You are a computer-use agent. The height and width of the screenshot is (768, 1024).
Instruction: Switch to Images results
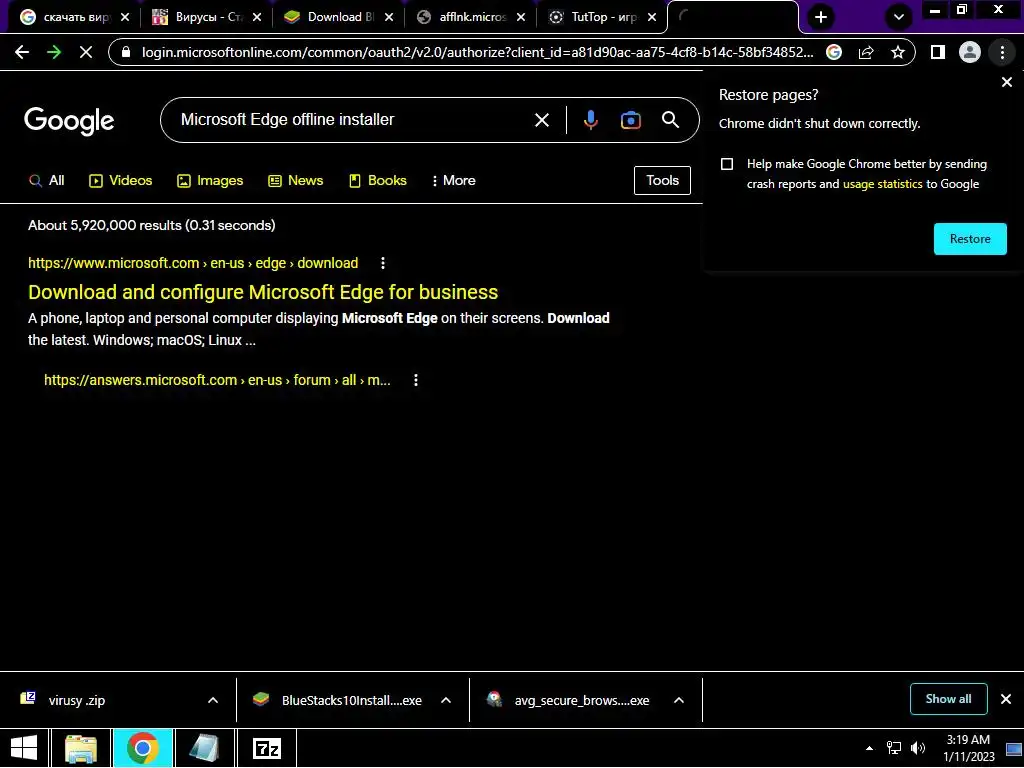(x=210, y=180)
